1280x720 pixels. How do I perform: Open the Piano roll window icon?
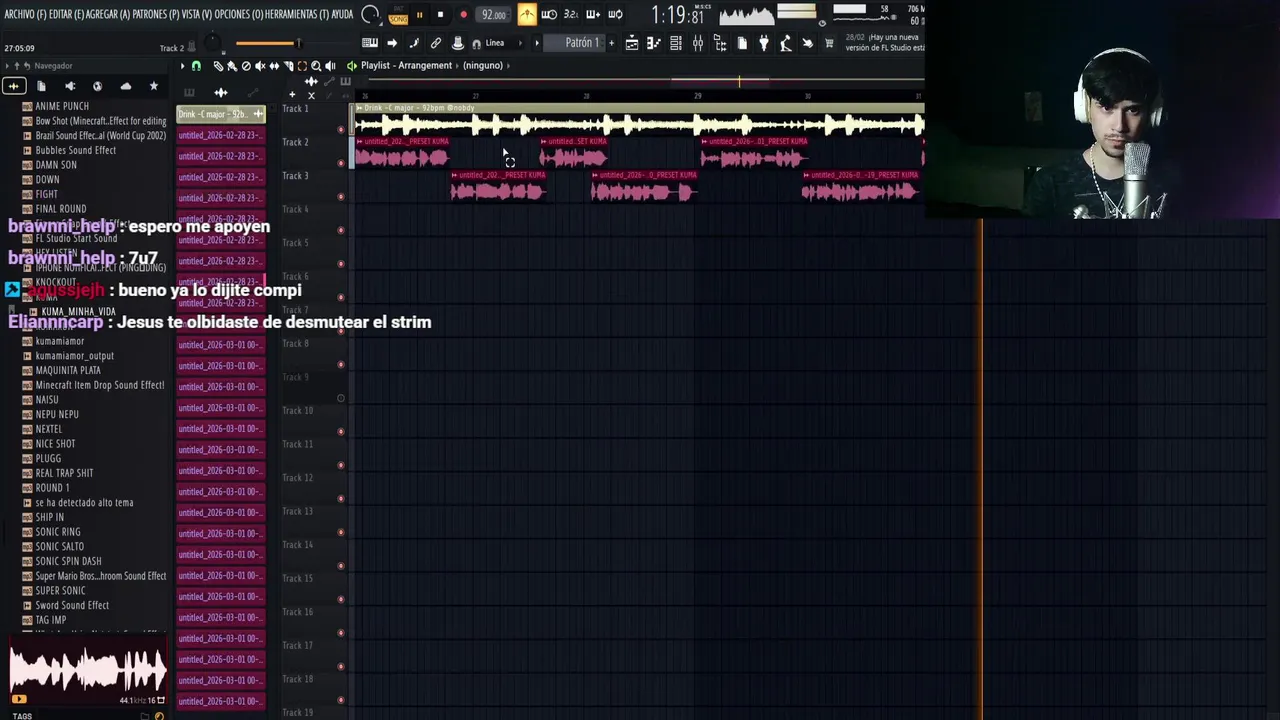(654, 43)
